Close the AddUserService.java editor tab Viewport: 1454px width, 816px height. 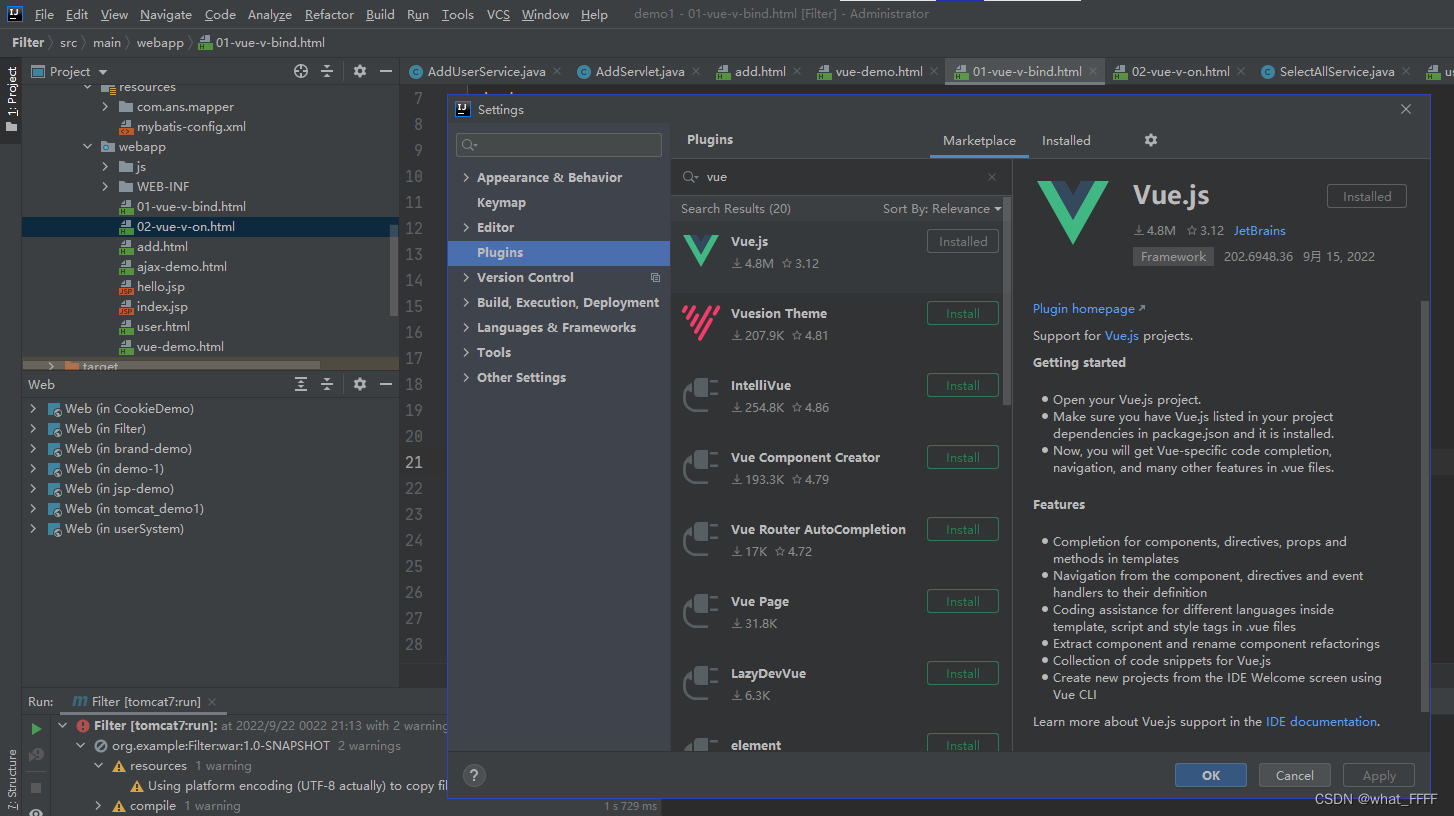click(557, 72)
